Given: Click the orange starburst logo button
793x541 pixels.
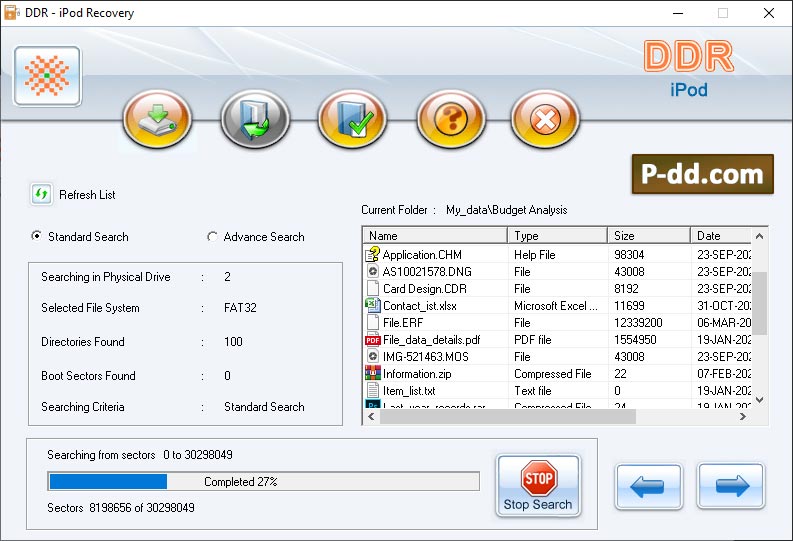Looking at the screenshot, I should [47, 76].
